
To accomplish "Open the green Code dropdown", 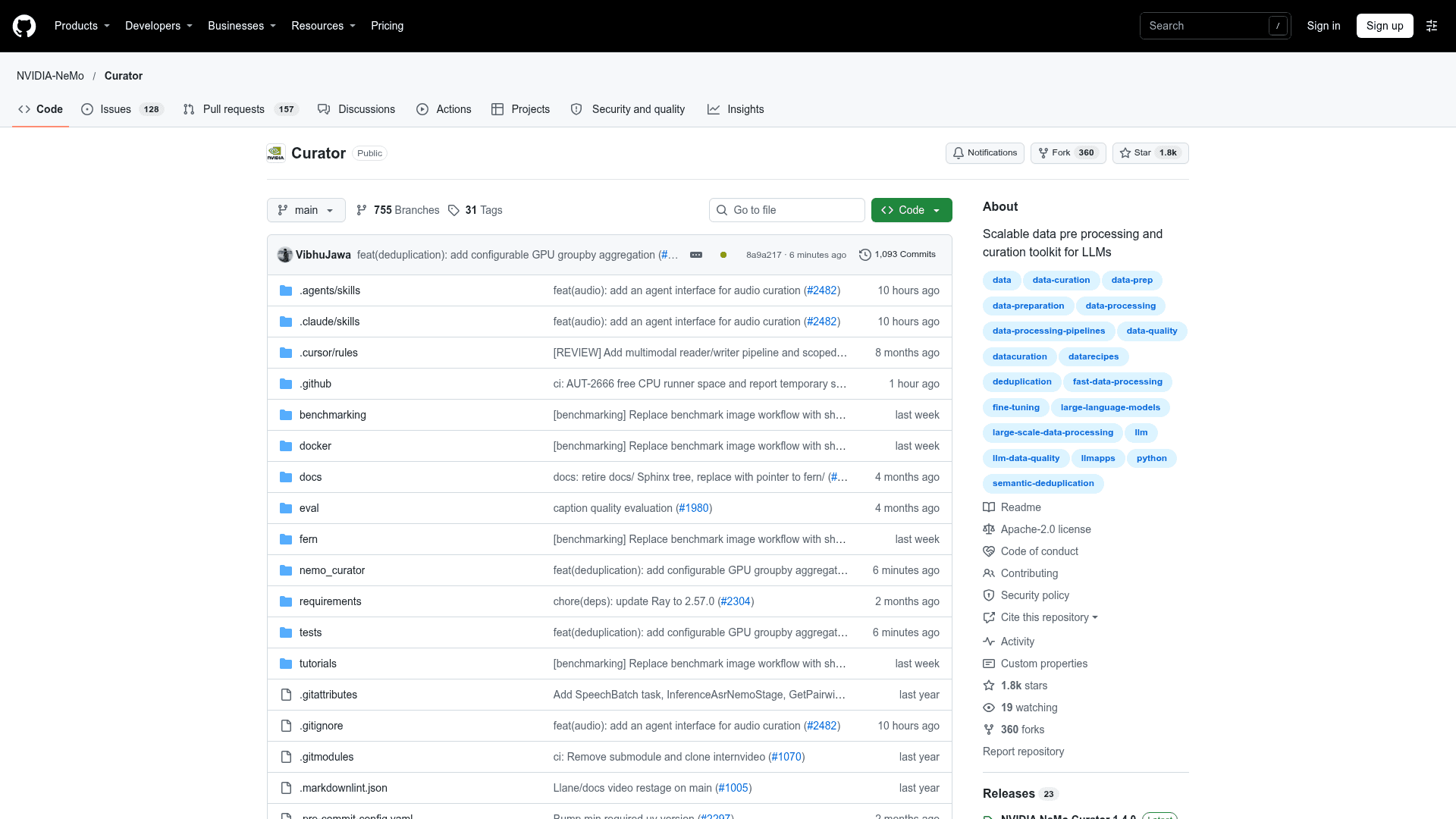I will [x=912, y=210].
